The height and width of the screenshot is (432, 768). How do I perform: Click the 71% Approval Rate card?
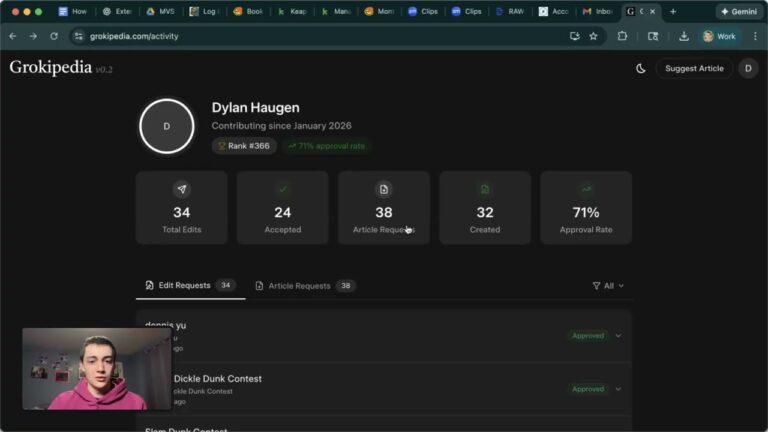pos(586,207)
